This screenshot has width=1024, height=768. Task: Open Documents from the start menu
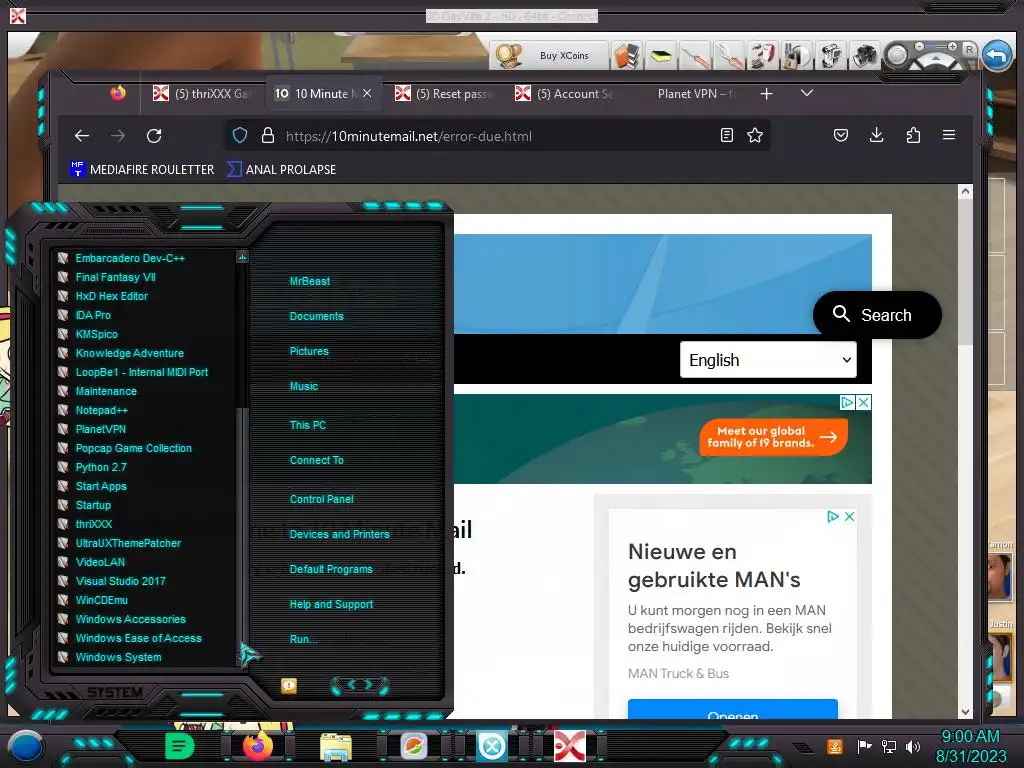[x=316, y=316]
